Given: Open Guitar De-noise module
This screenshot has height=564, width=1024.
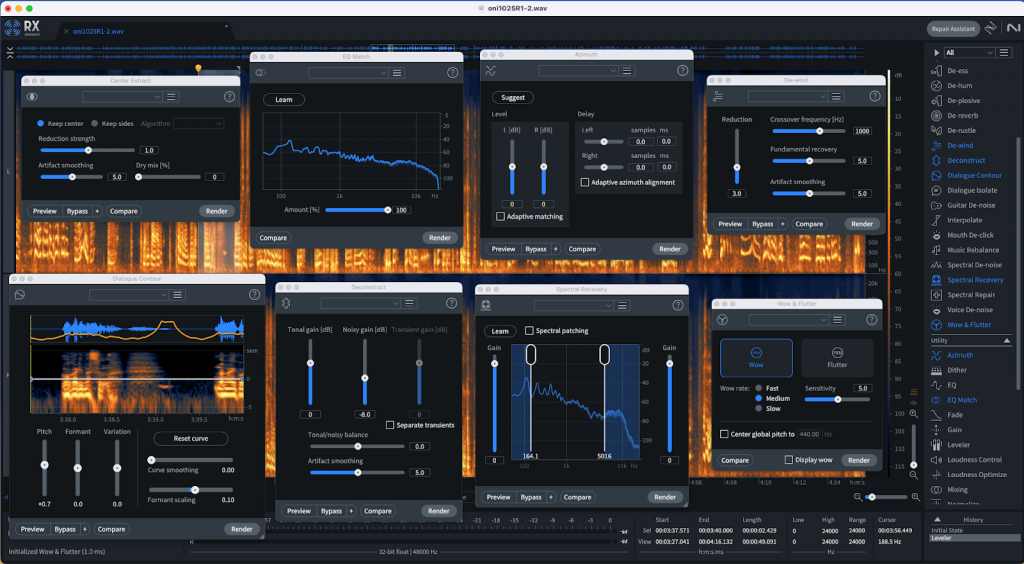Looking at the screenshot, I should click(x=972, y=205).
